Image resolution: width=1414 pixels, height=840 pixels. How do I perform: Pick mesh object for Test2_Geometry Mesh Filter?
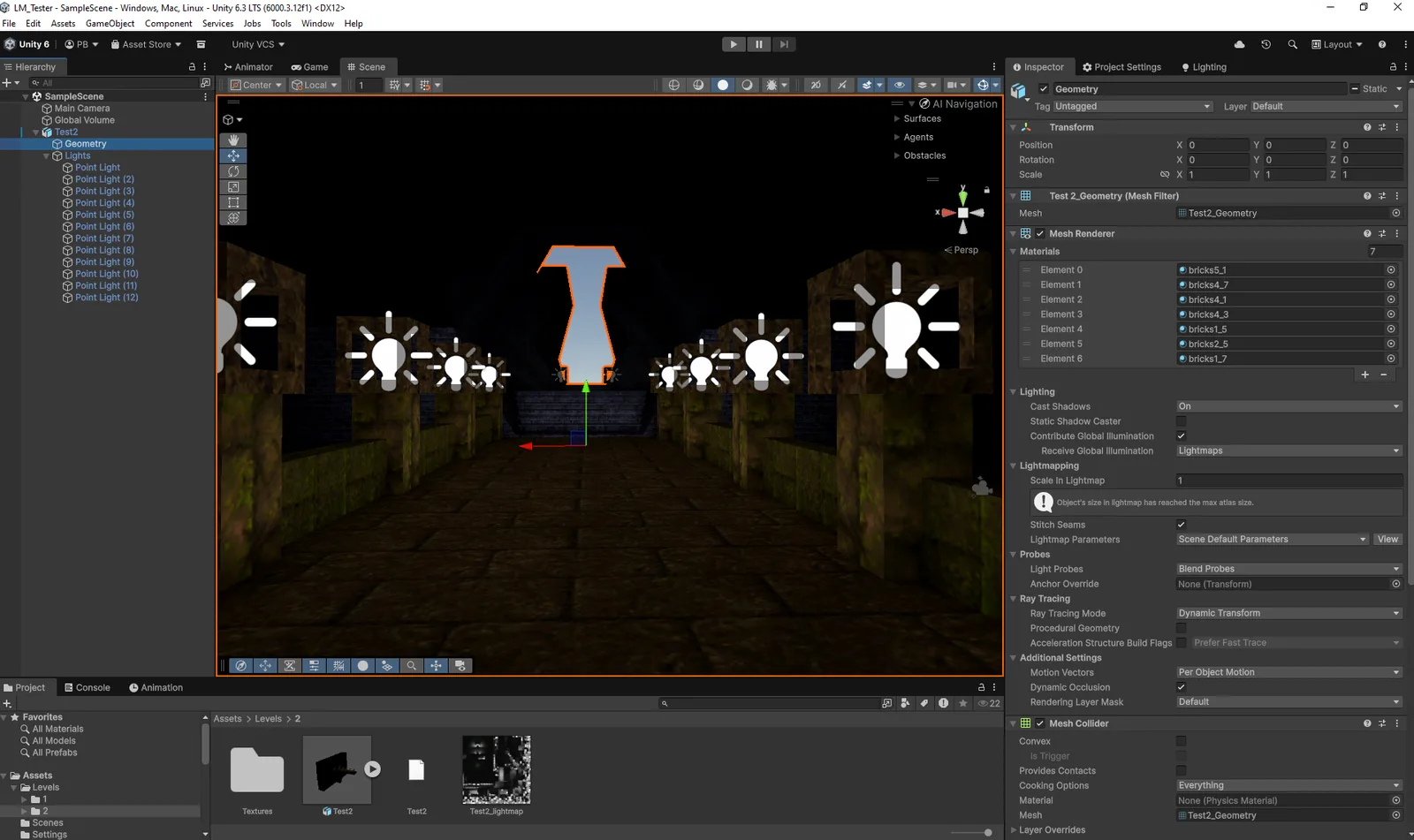1396,213
